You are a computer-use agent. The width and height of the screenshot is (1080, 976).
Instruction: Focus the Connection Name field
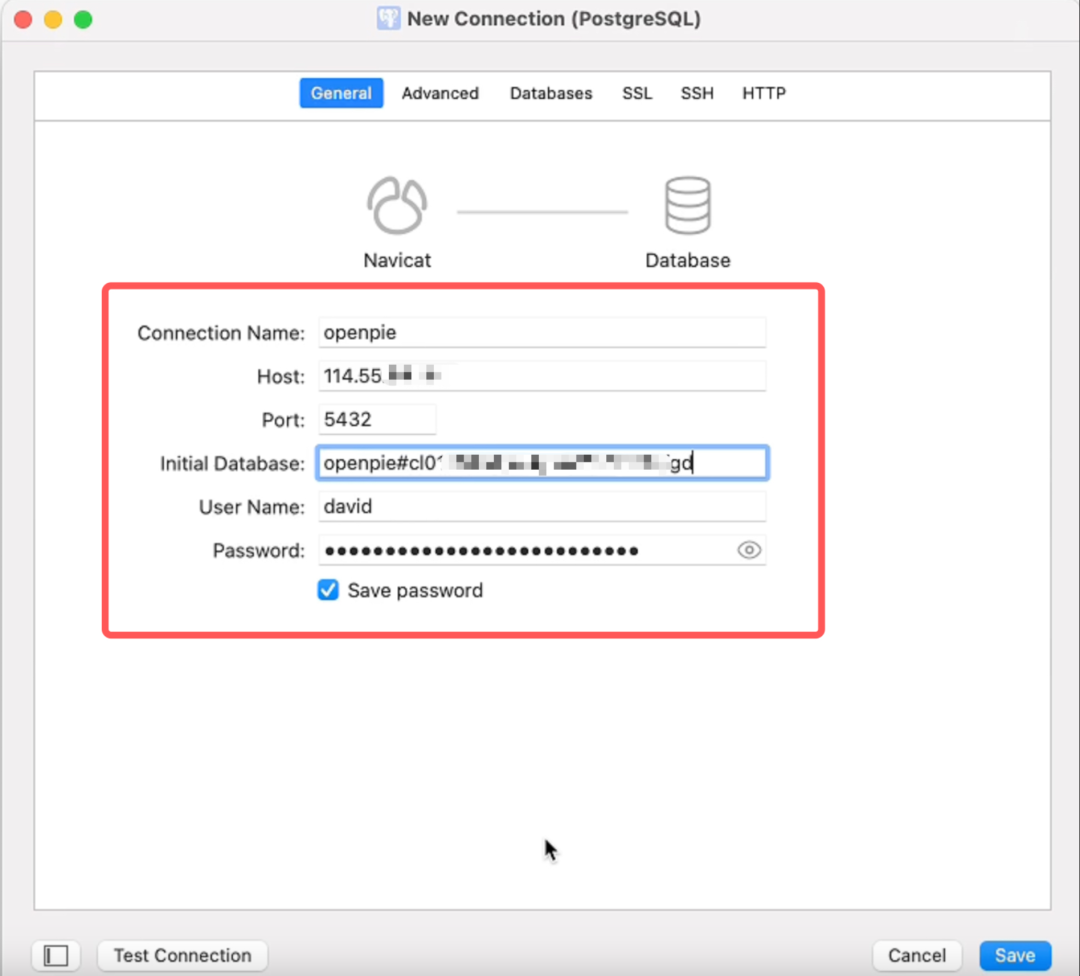point(542,333)
